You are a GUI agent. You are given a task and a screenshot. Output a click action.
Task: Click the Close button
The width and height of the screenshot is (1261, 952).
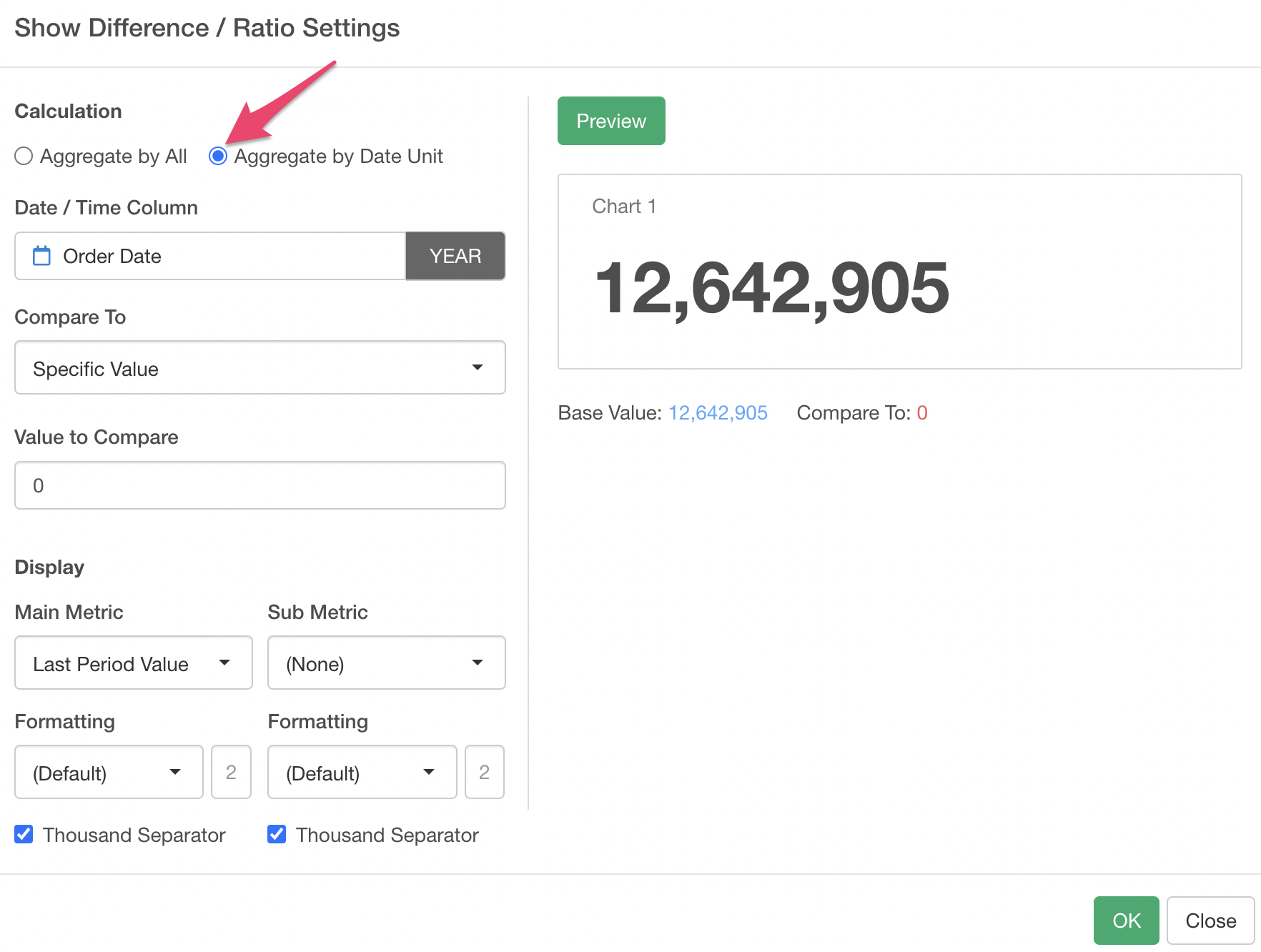(1210, 921)
